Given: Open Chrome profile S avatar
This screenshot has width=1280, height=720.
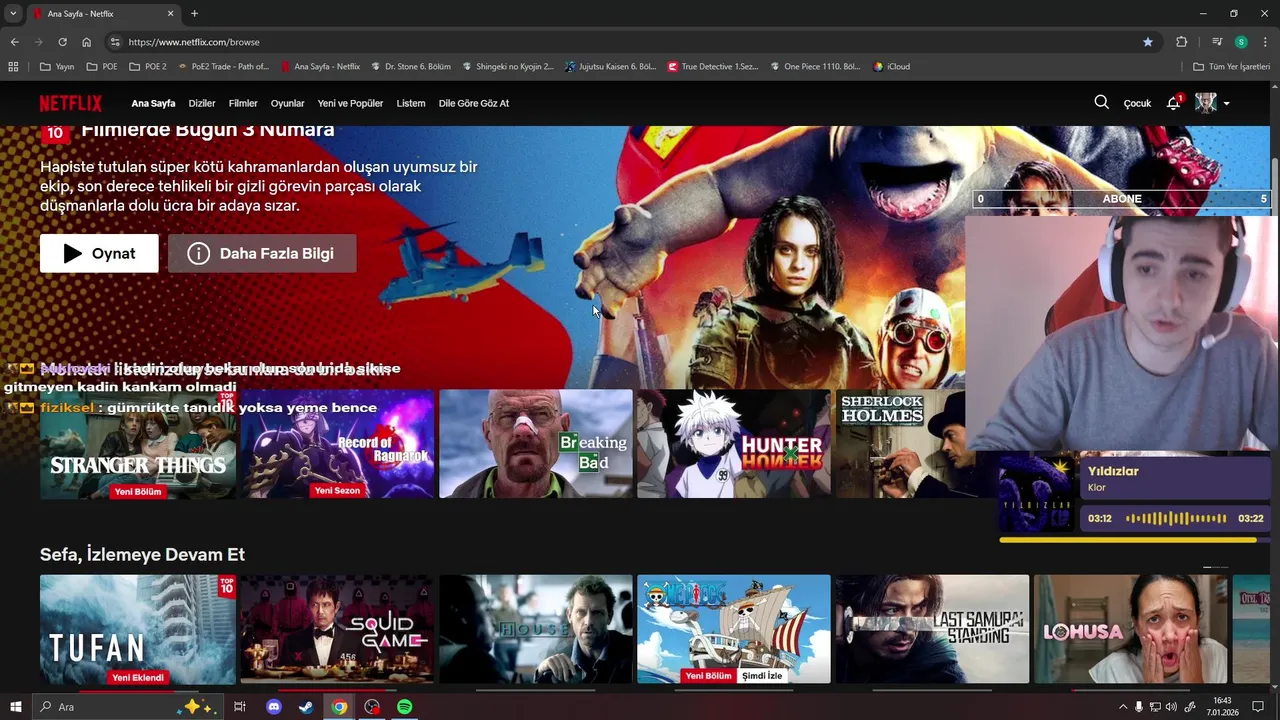Looking at the screenshot, I should point(1241,42).
